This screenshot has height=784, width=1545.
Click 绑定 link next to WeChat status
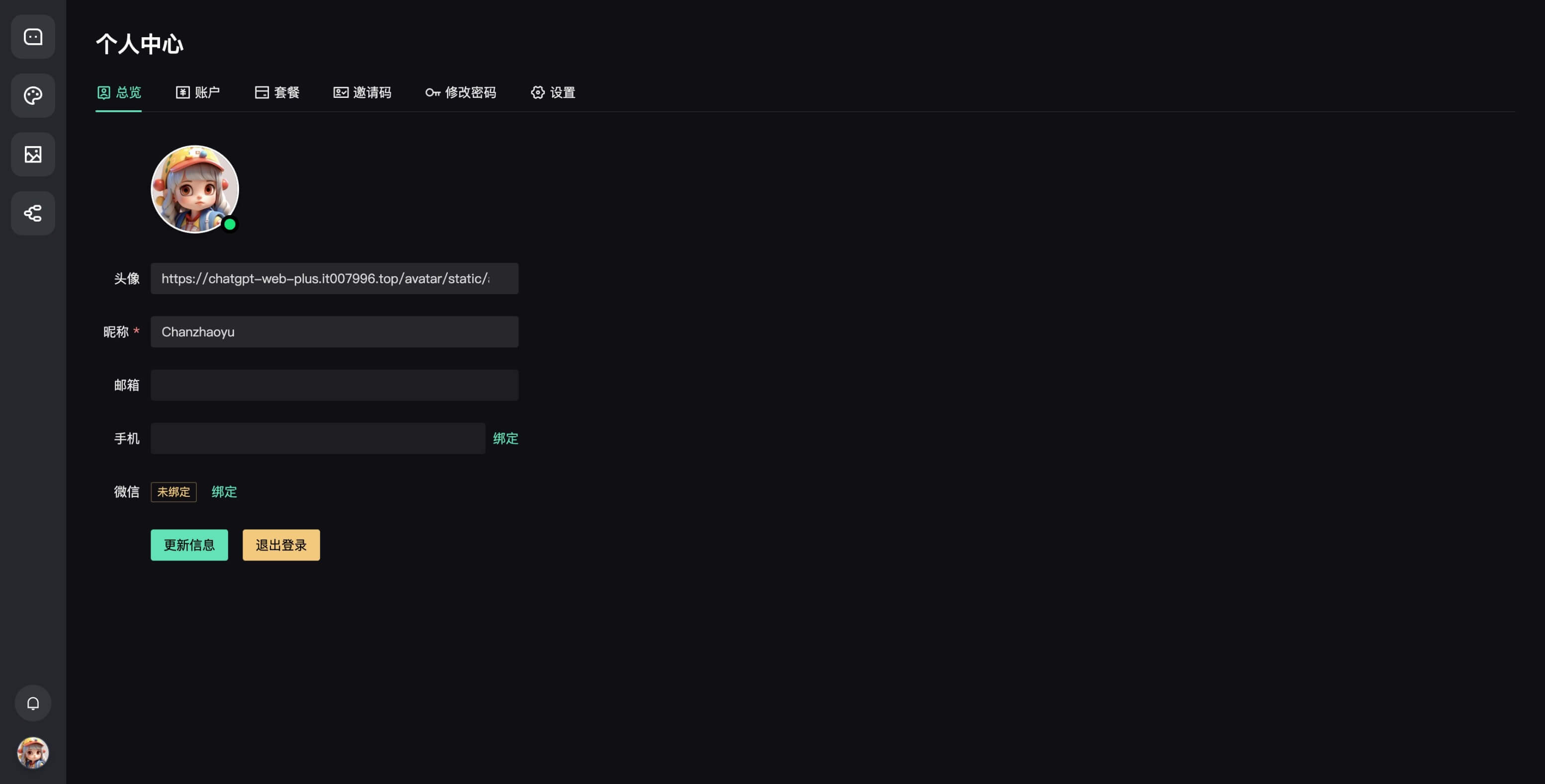point(224,491)
